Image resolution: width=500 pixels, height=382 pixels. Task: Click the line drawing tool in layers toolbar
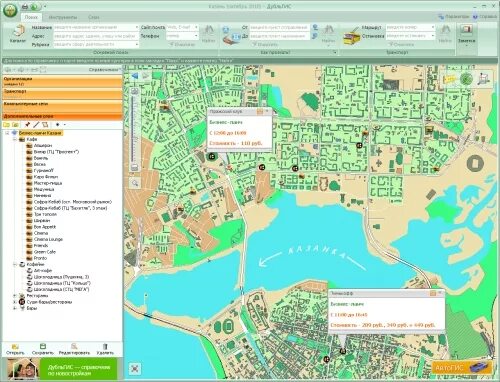[36, 125]
